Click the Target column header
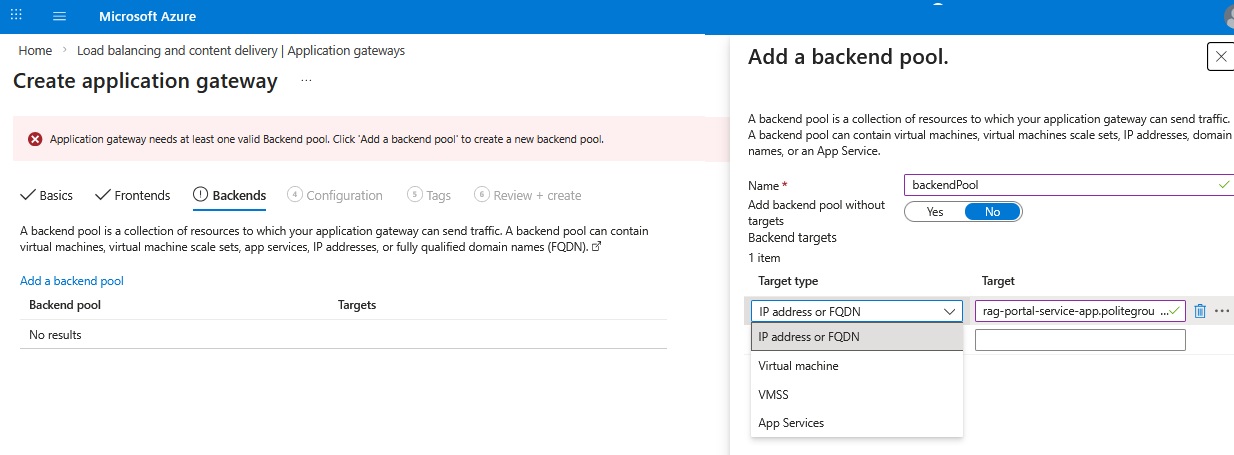The width and height of the screenshot is (1234, 455). 998,281
